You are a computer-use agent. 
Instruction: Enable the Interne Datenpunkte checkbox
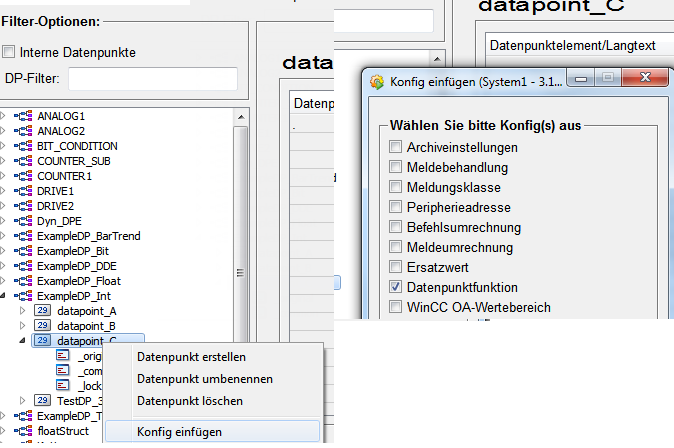[9, 52]
